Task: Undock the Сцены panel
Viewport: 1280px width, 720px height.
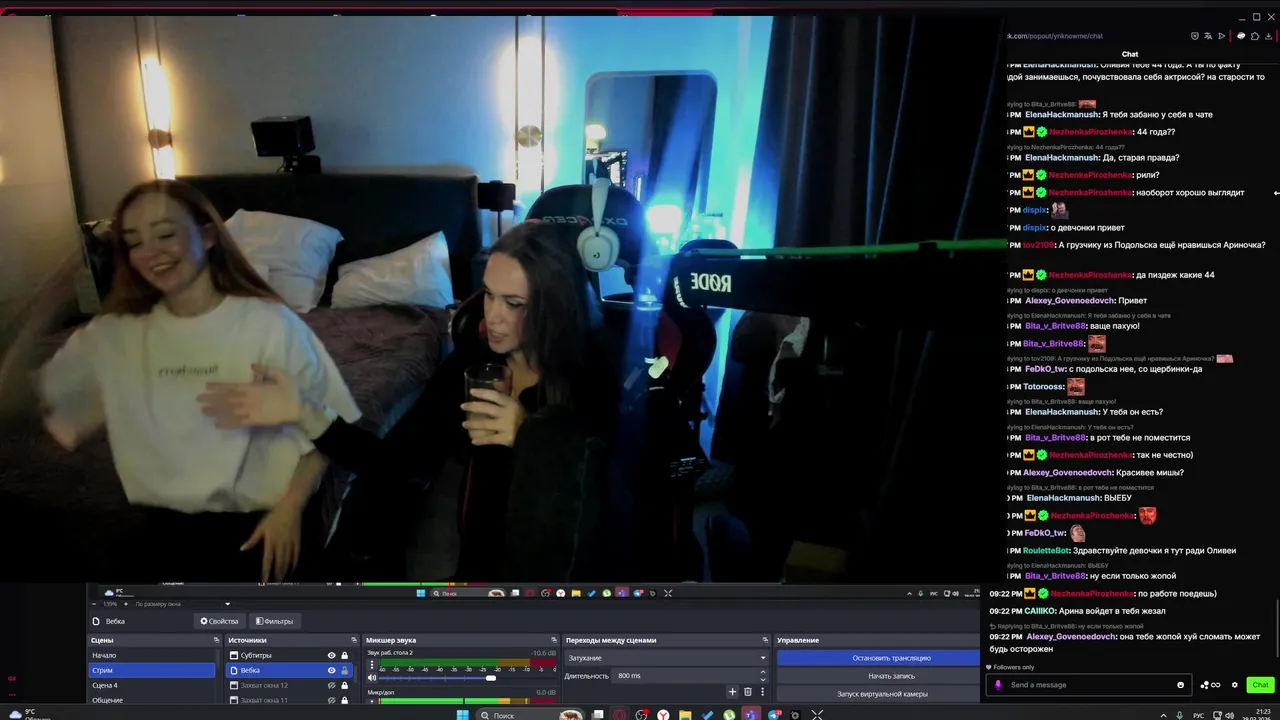Action: [216, 640]
